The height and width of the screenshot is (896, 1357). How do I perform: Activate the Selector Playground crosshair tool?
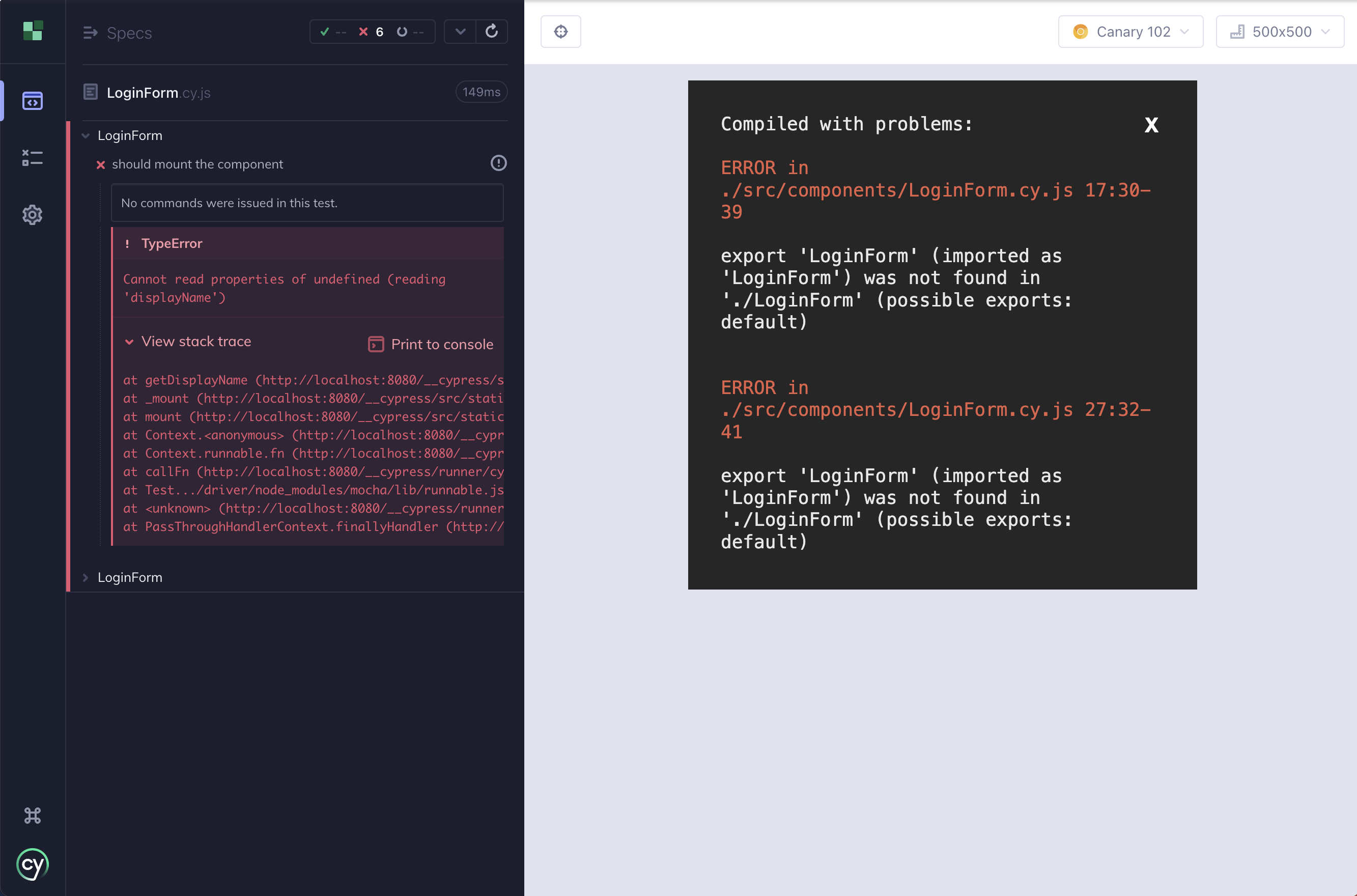560,32
